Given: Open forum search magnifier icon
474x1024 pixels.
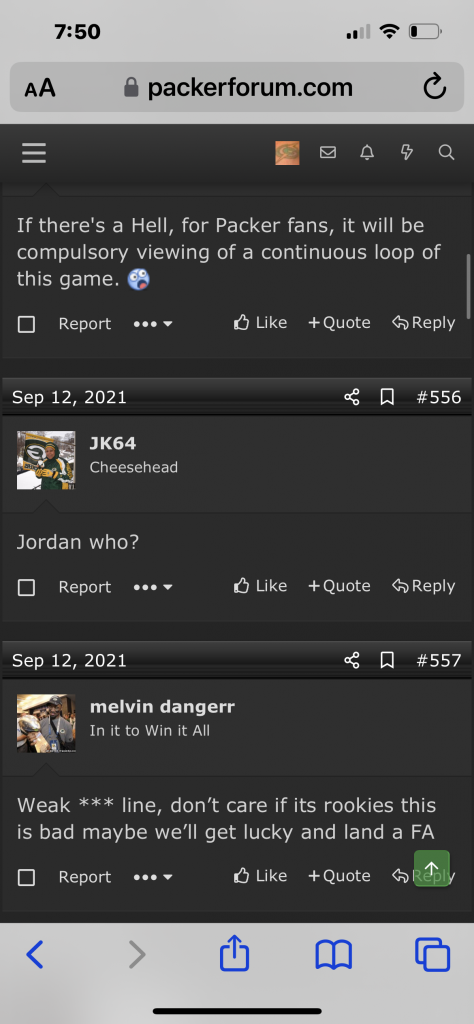Looking at the screenshot, I should coord(446,152).
